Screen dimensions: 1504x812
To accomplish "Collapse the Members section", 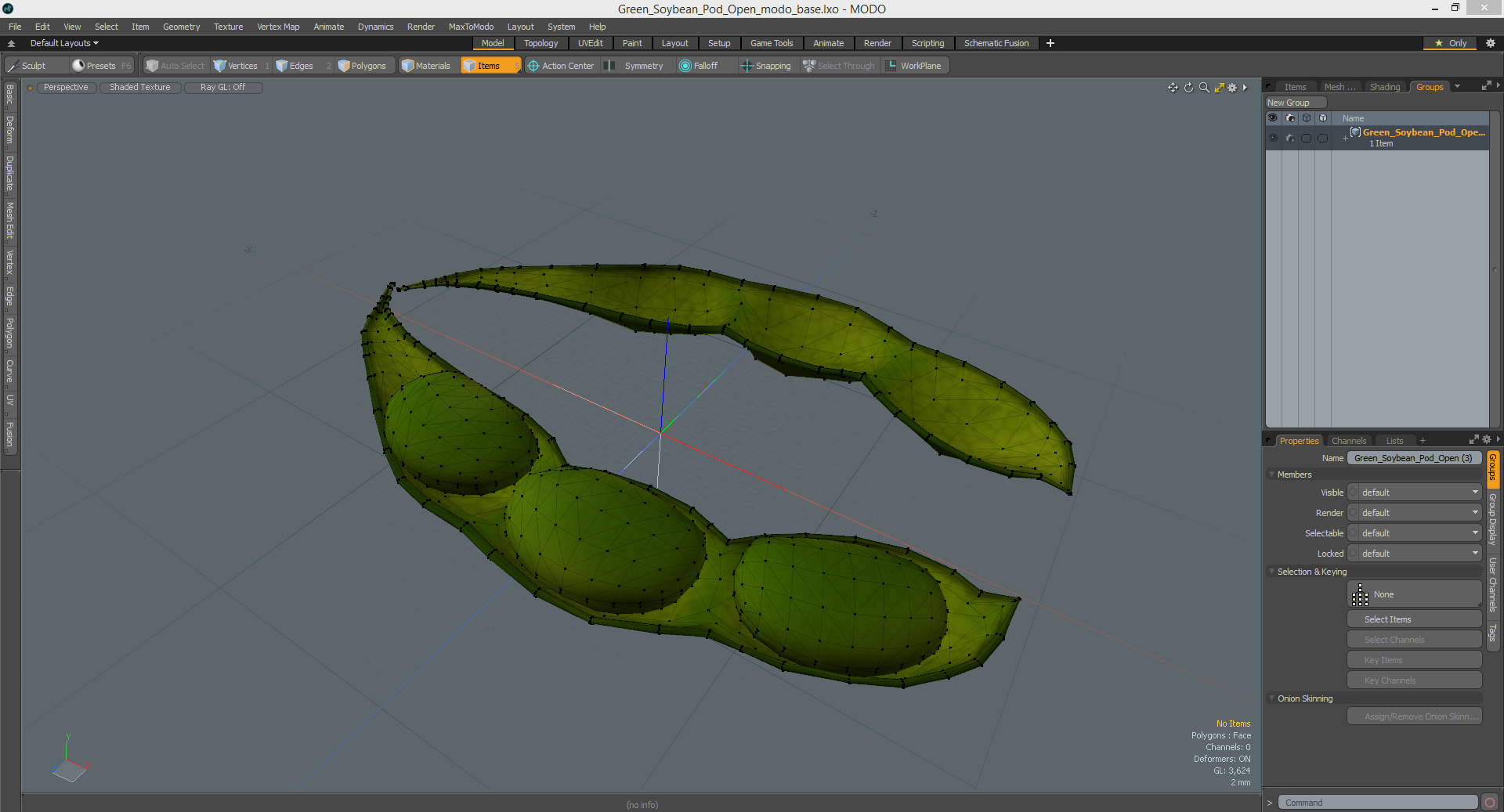I will pos(1271,475).
